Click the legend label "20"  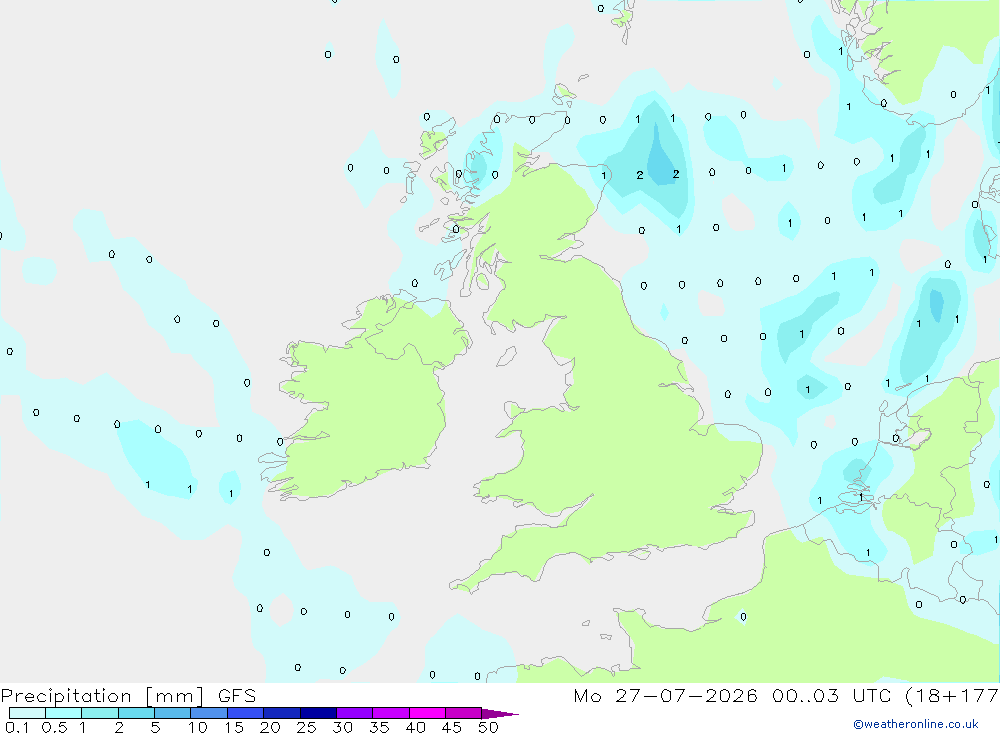270,727
